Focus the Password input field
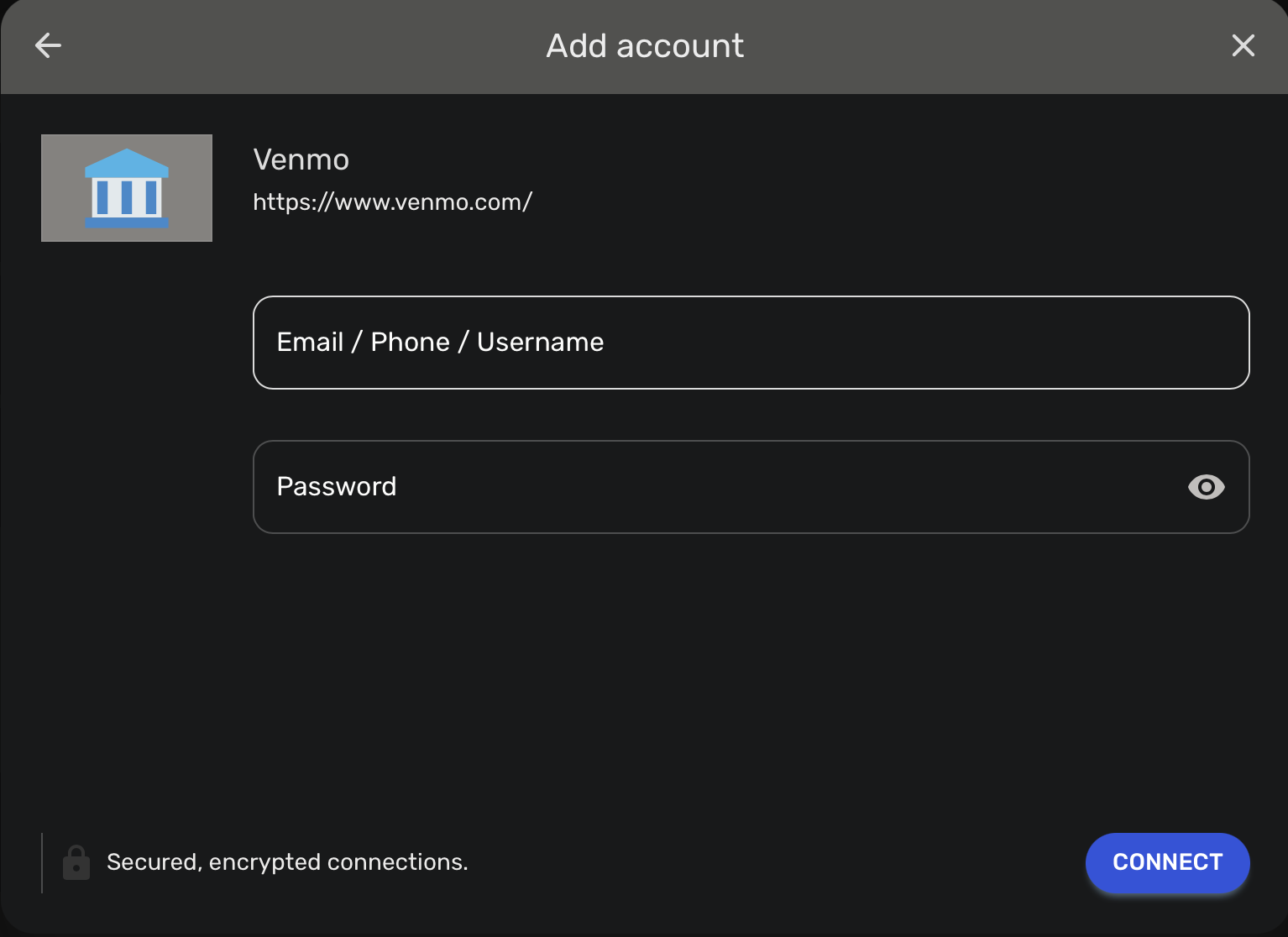The width and height of the screenshot is (1288, 937). 751,487
